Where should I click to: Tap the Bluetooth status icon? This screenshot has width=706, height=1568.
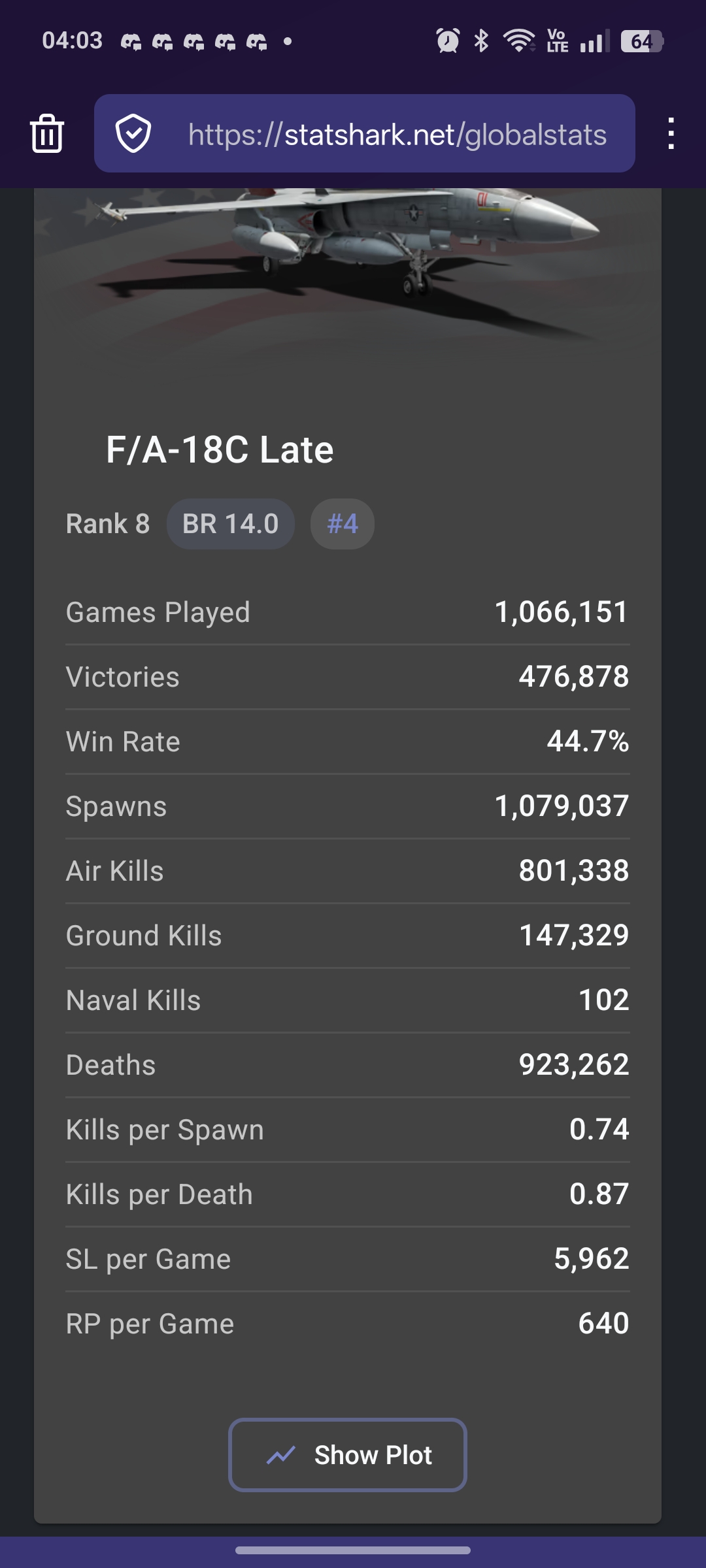click(x=482, y=41)
